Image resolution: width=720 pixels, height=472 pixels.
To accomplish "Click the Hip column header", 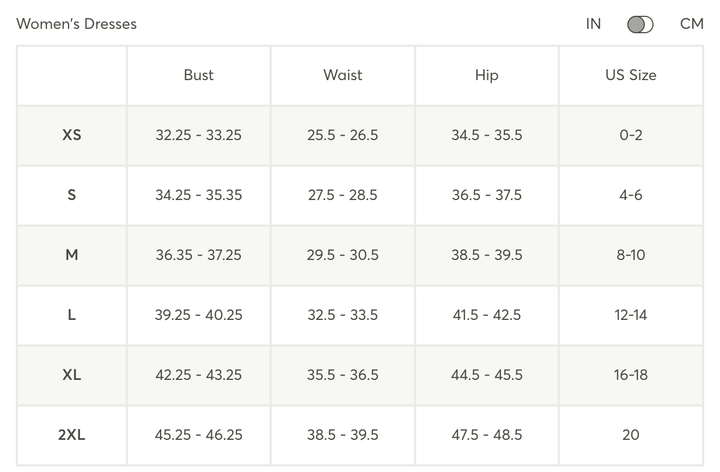I will (487, 75).
